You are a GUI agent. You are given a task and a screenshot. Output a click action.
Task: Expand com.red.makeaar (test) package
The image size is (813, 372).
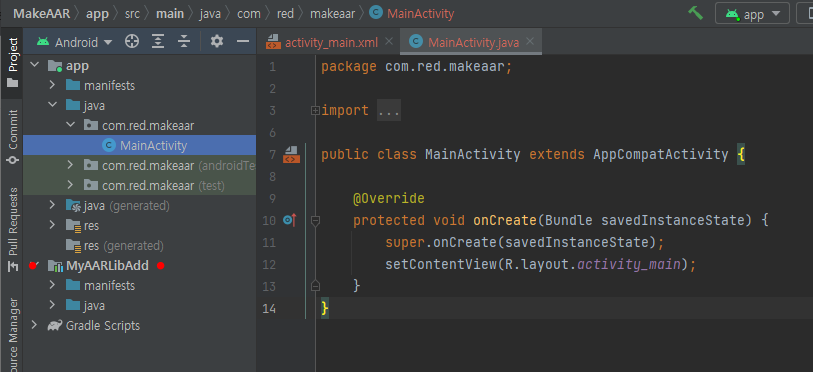71,185
